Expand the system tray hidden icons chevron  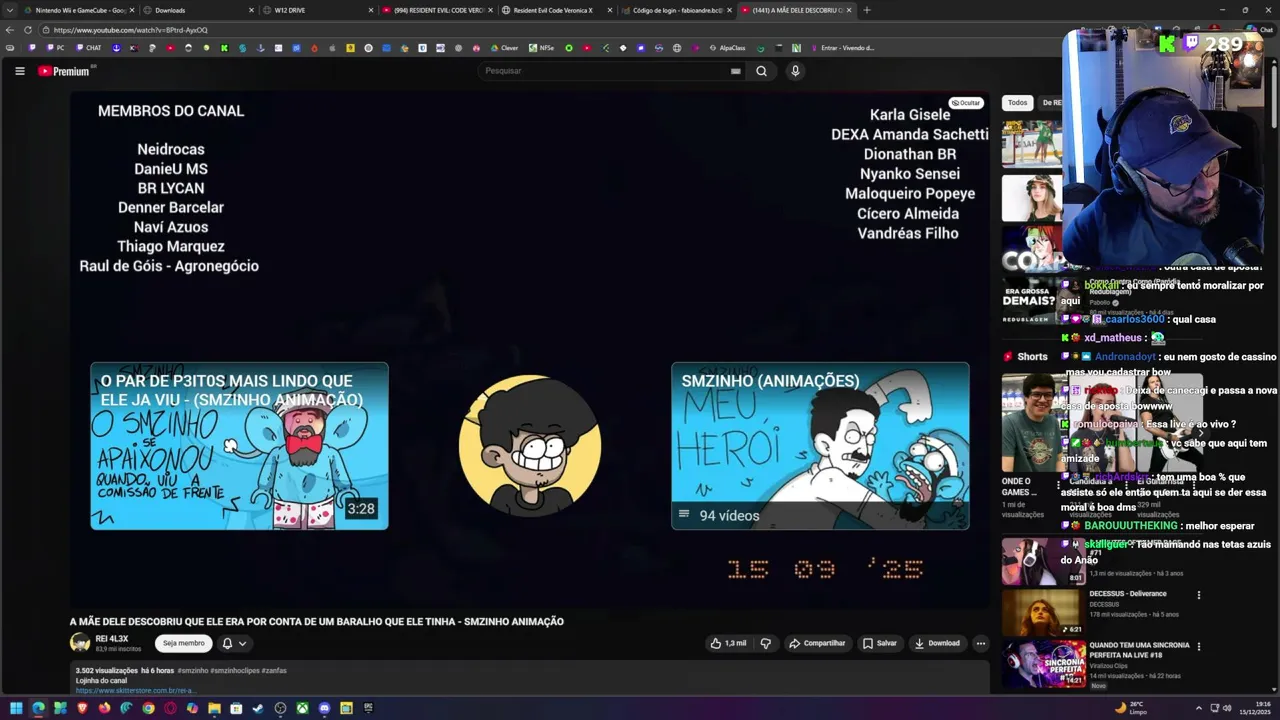1198,708
